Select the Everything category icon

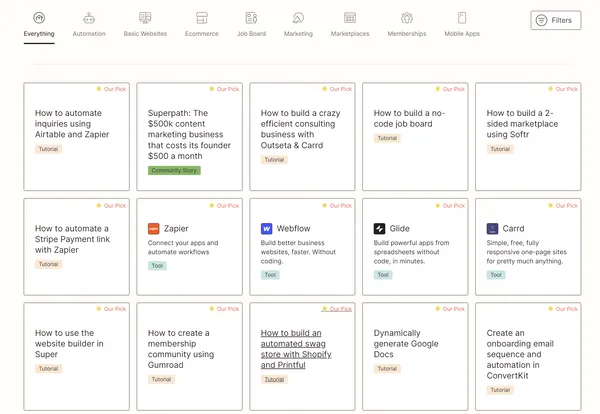[x=39, y=18]
